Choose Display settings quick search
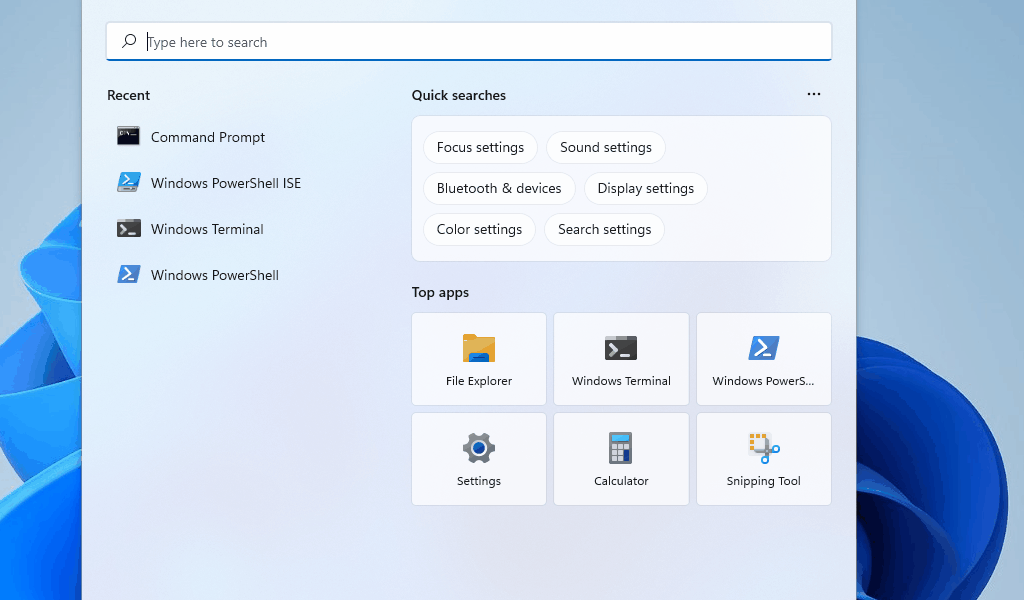Viewport: 1024px width, 600px height. [645, 189]
